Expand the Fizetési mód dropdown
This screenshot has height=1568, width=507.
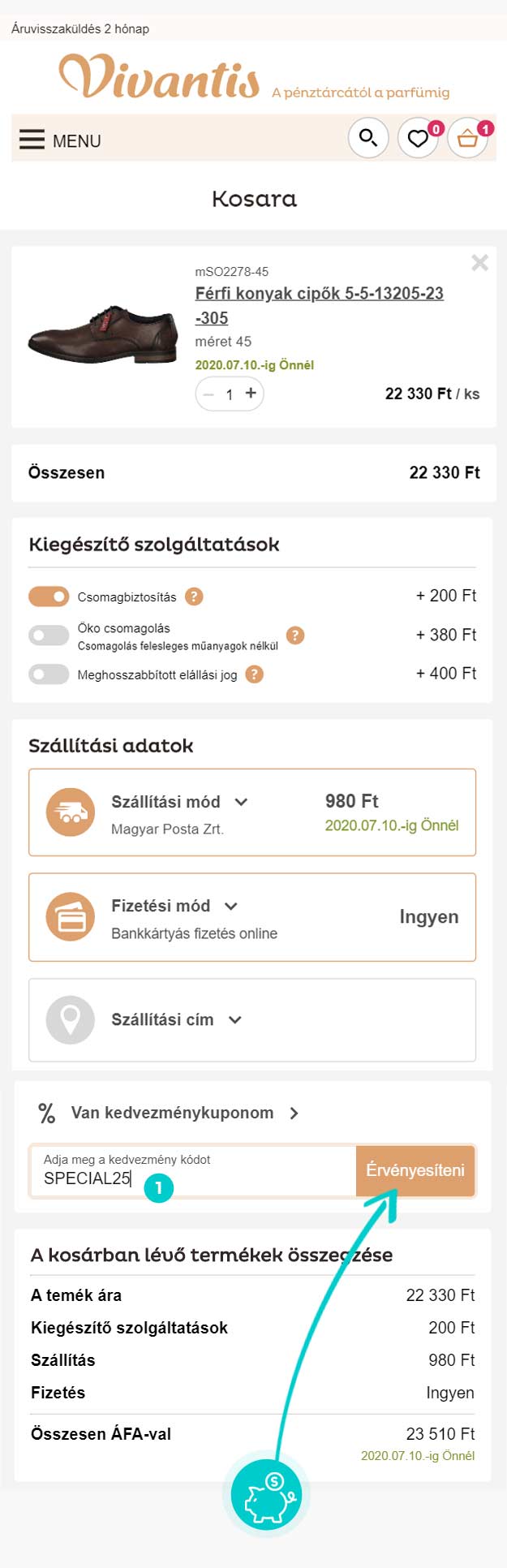pyautogui.click(x=230, y=906)
